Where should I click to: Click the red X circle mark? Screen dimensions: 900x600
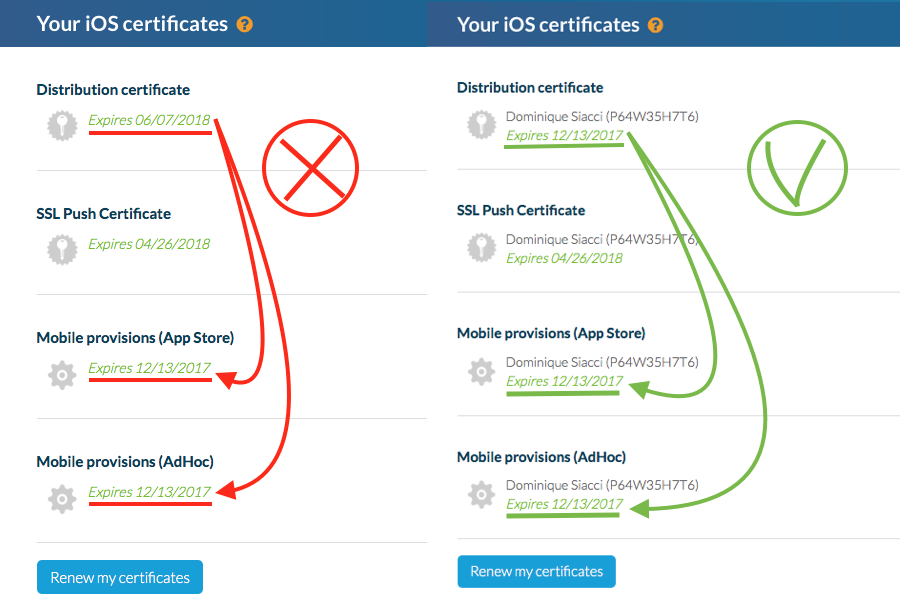[x=311, y=167]
